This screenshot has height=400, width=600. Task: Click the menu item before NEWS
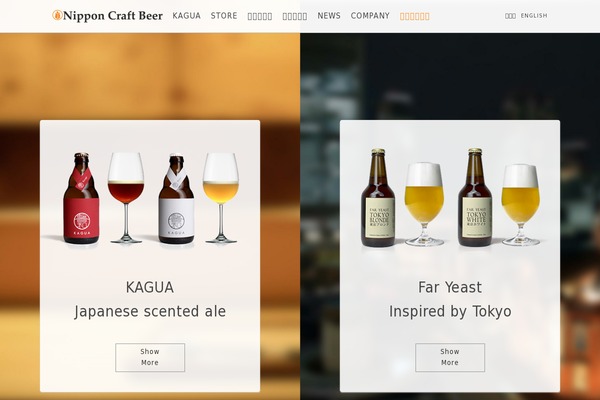coord(295,16)
